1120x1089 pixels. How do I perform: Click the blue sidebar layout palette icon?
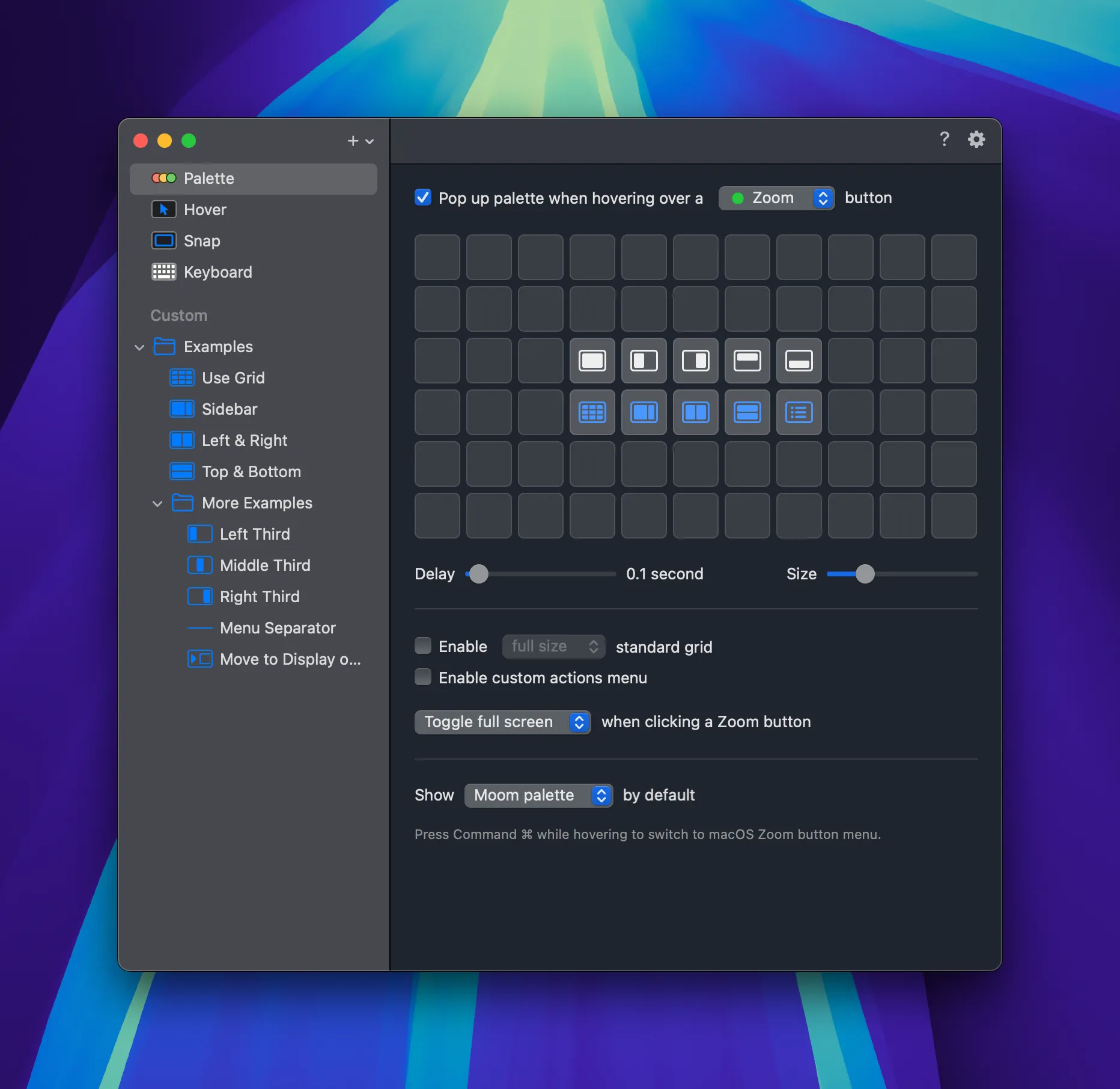tap(644, 412)
